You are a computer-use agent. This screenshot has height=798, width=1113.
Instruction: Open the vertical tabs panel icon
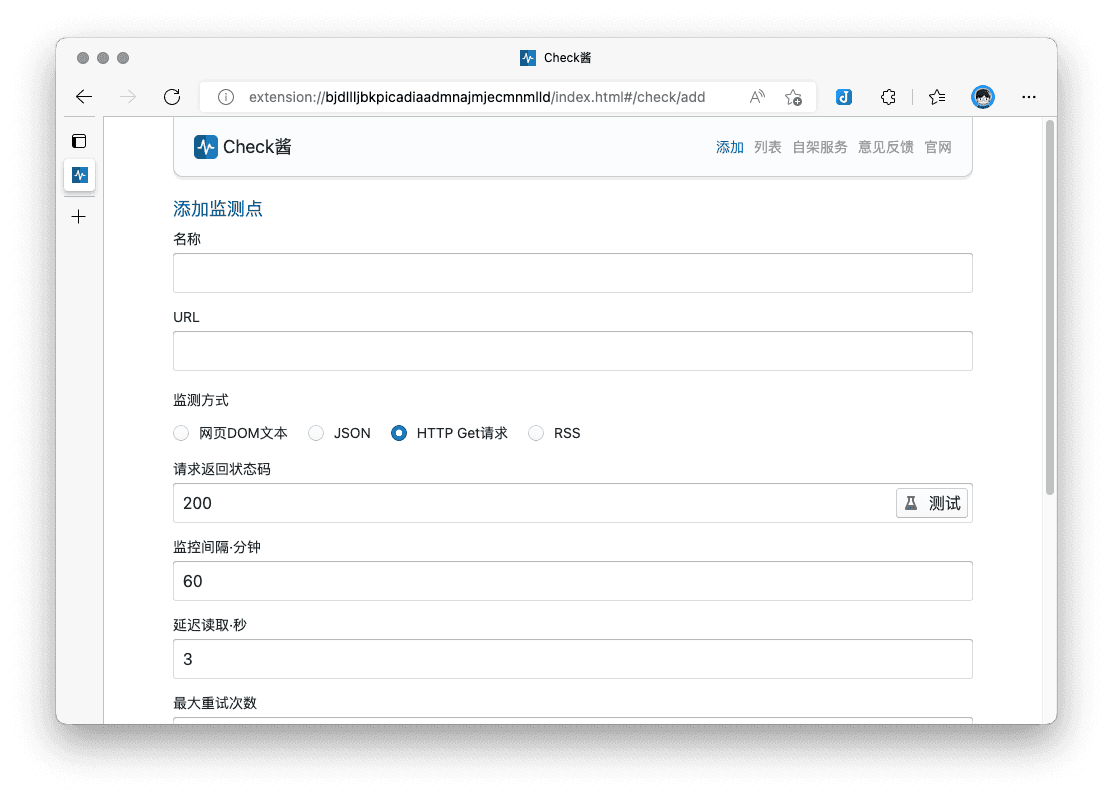click(x=80, y=141)
